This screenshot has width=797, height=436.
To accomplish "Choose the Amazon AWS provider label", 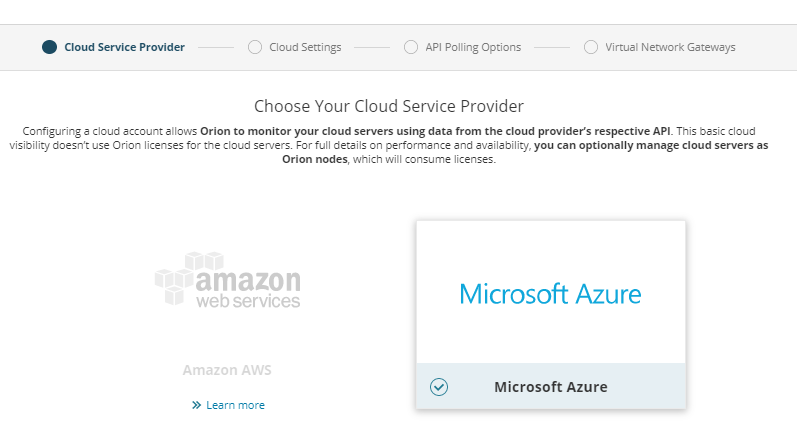I will click(x=227, y=370).
